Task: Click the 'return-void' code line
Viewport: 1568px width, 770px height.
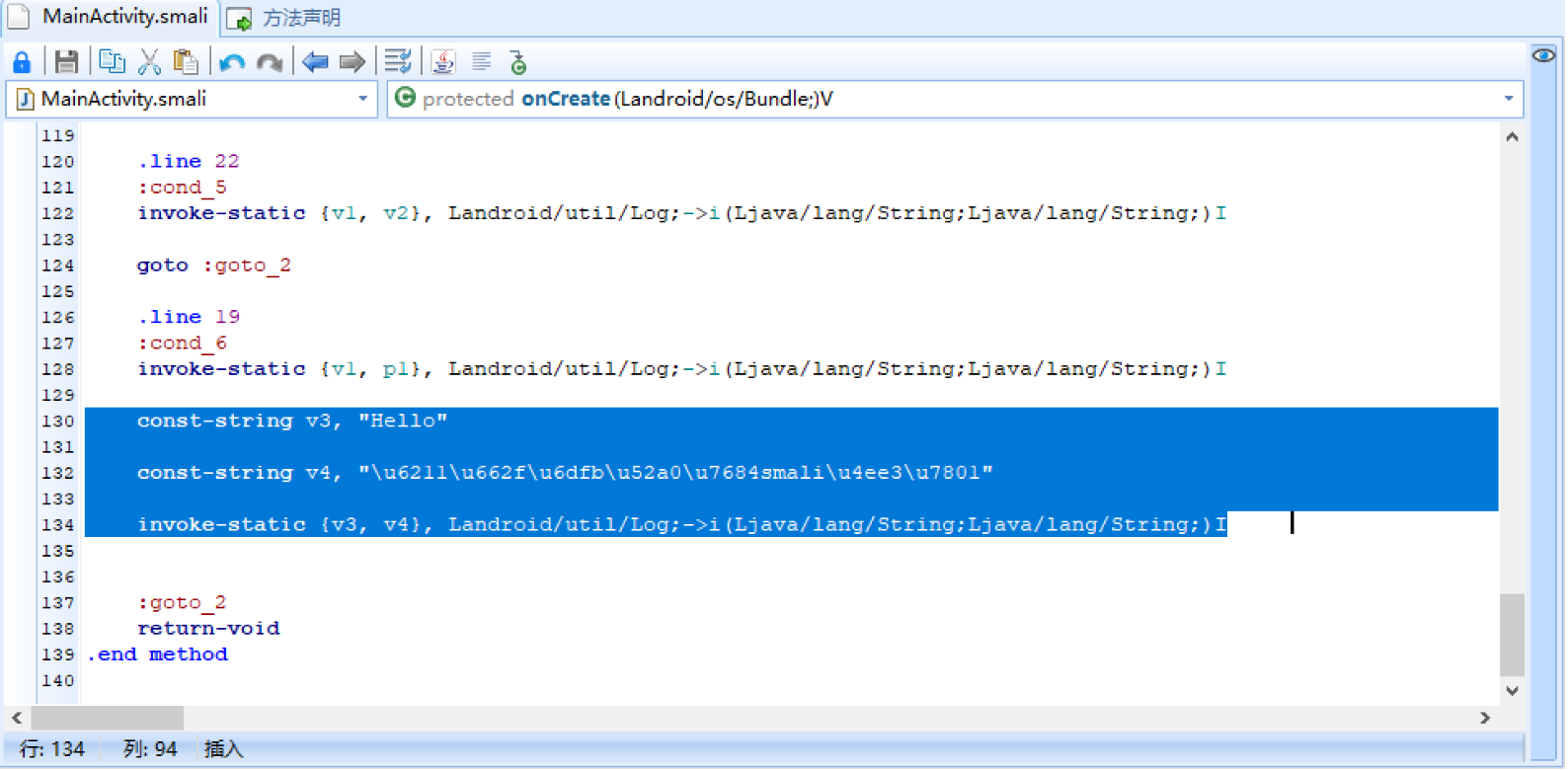Action: tap(208, 629)
